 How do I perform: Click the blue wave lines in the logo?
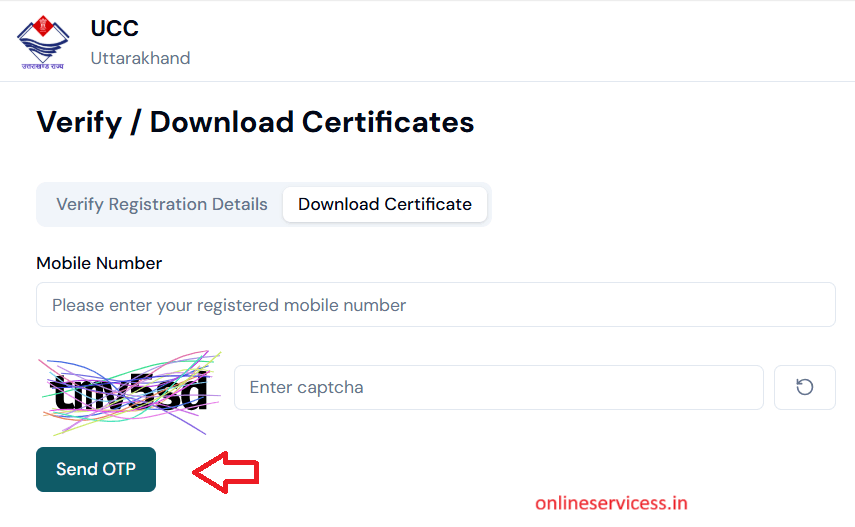[43, 49]
